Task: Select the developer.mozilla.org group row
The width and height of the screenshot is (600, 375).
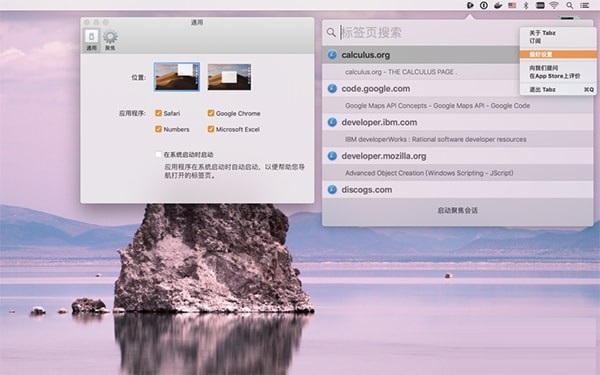Action: 458,156
